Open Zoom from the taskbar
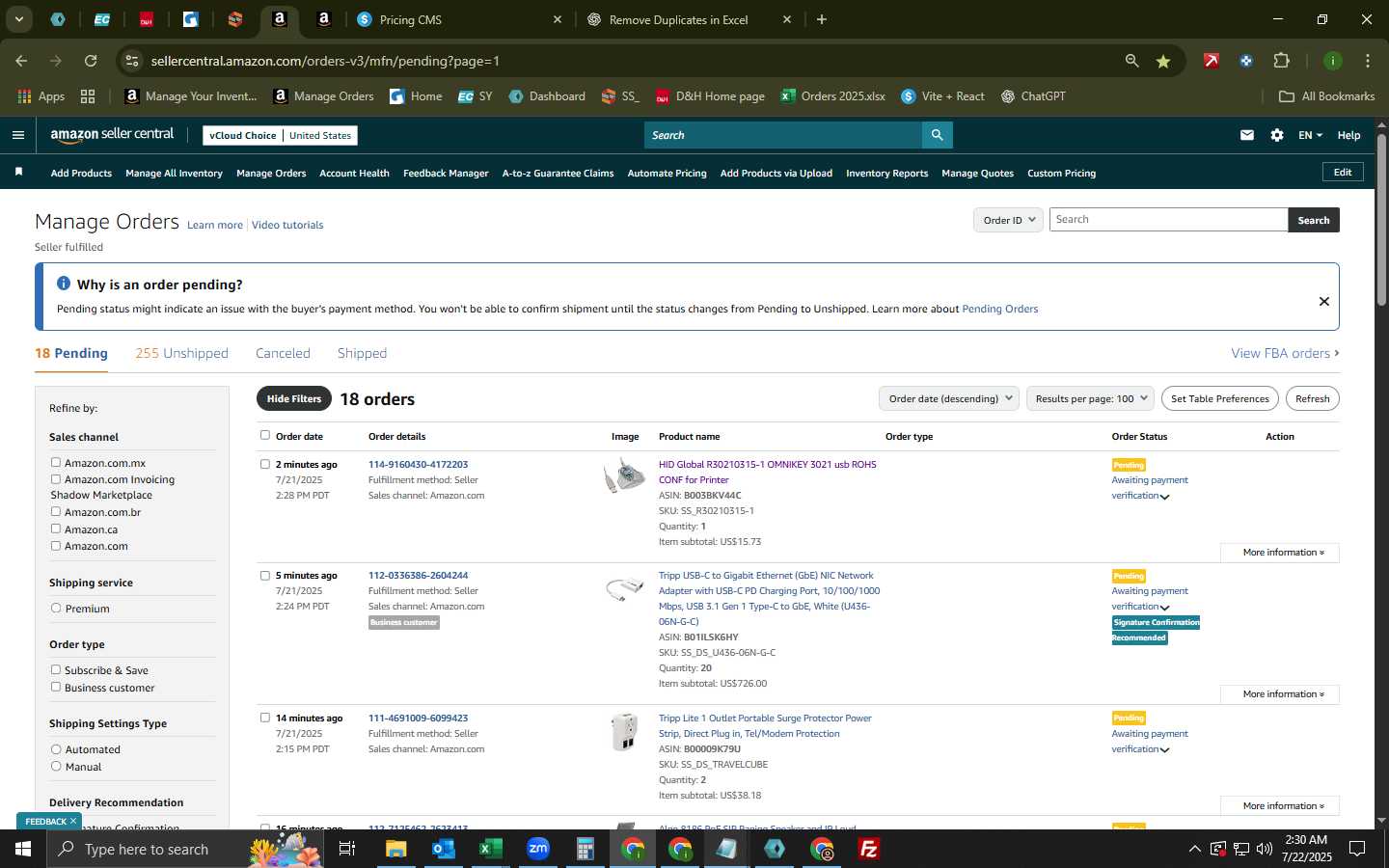 (x=538, y=849)
